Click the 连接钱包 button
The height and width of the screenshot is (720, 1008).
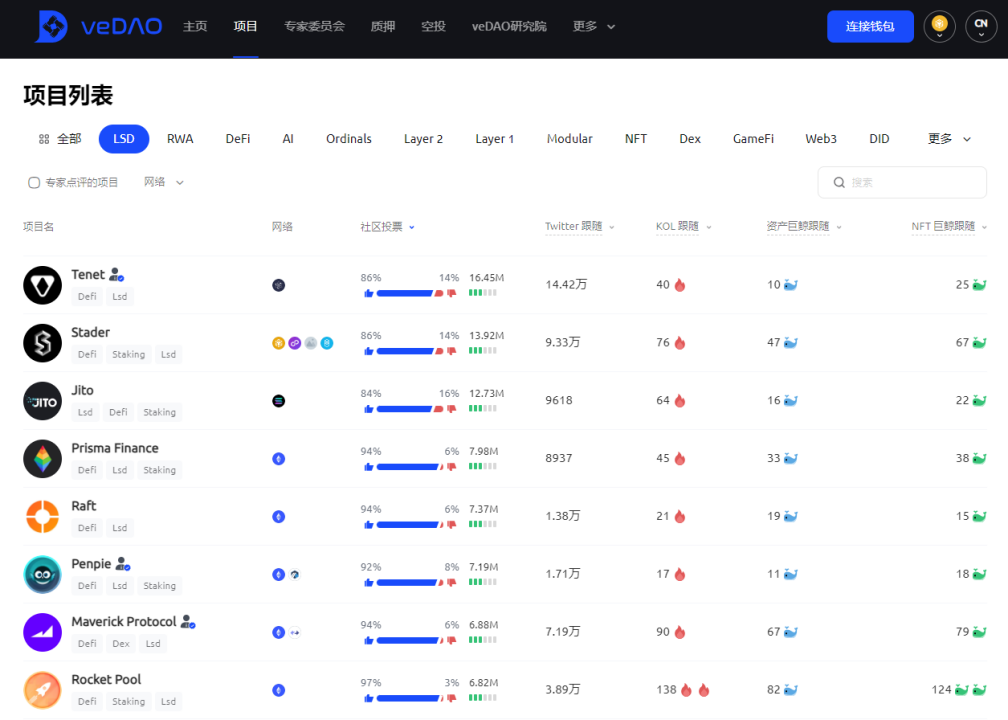(x=870, y=26)
